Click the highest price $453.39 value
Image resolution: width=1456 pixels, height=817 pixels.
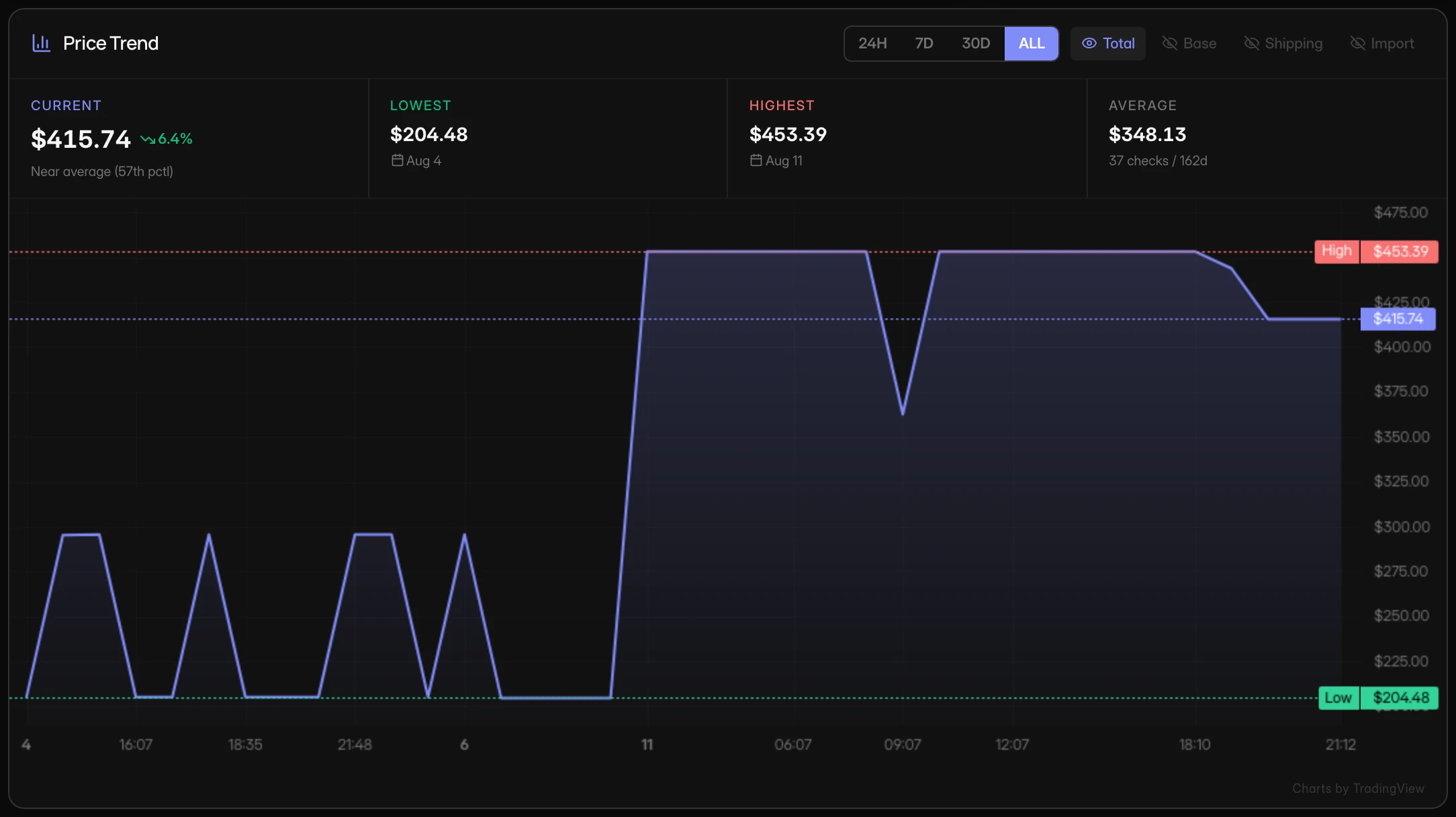(x=788, y=134)
